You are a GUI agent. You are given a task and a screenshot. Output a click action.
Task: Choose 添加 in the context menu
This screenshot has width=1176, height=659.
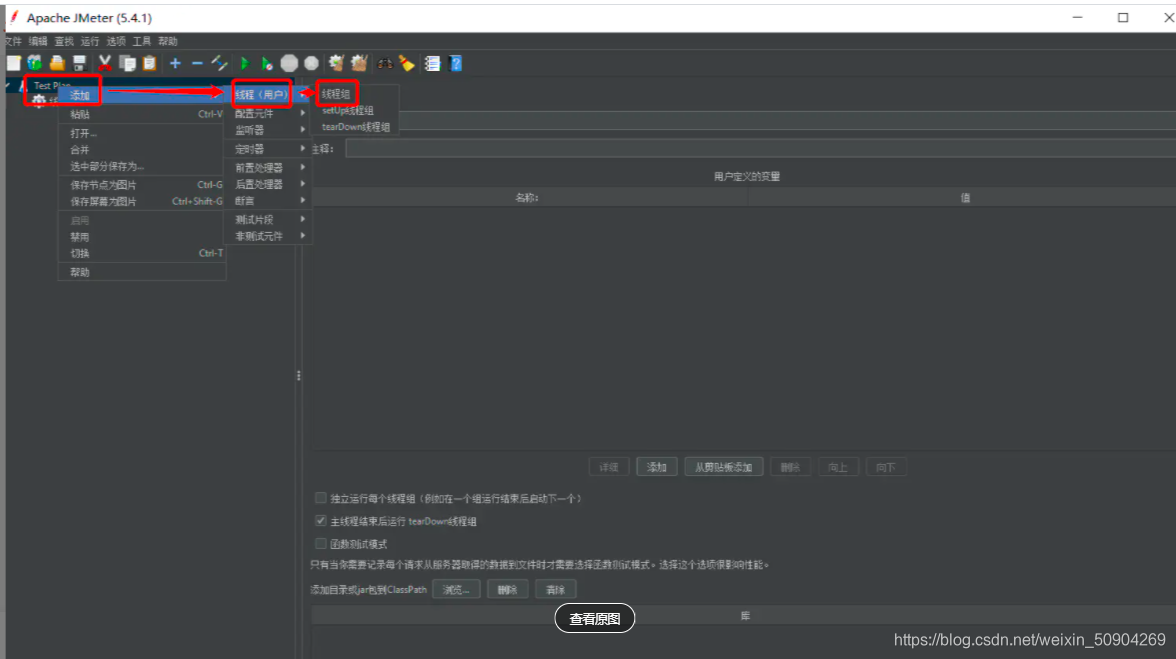tap(142, 95)
